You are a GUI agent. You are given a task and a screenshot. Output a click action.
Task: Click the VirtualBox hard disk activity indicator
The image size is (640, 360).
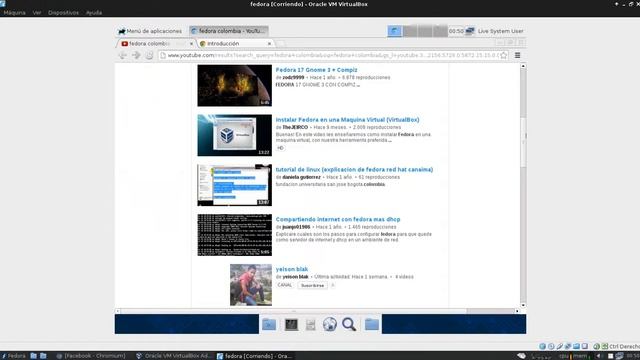point(542,347)
